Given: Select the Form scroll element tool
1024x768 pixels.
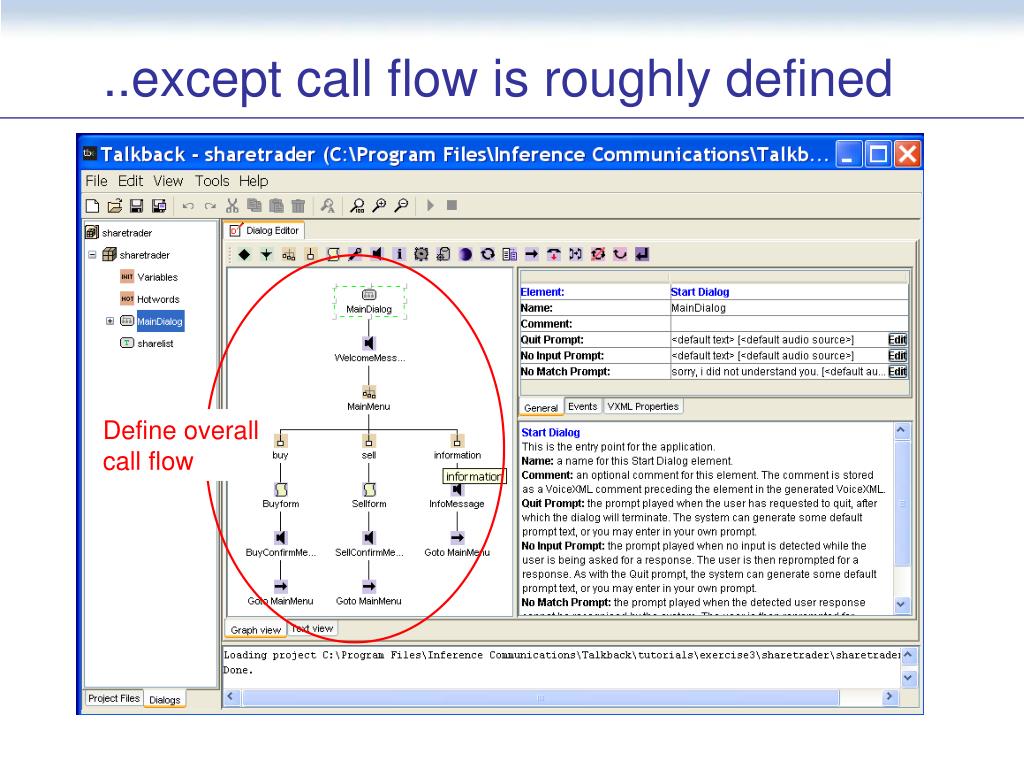Looking at the screenshot, I should pyautogui.click(x=333, y=255).
